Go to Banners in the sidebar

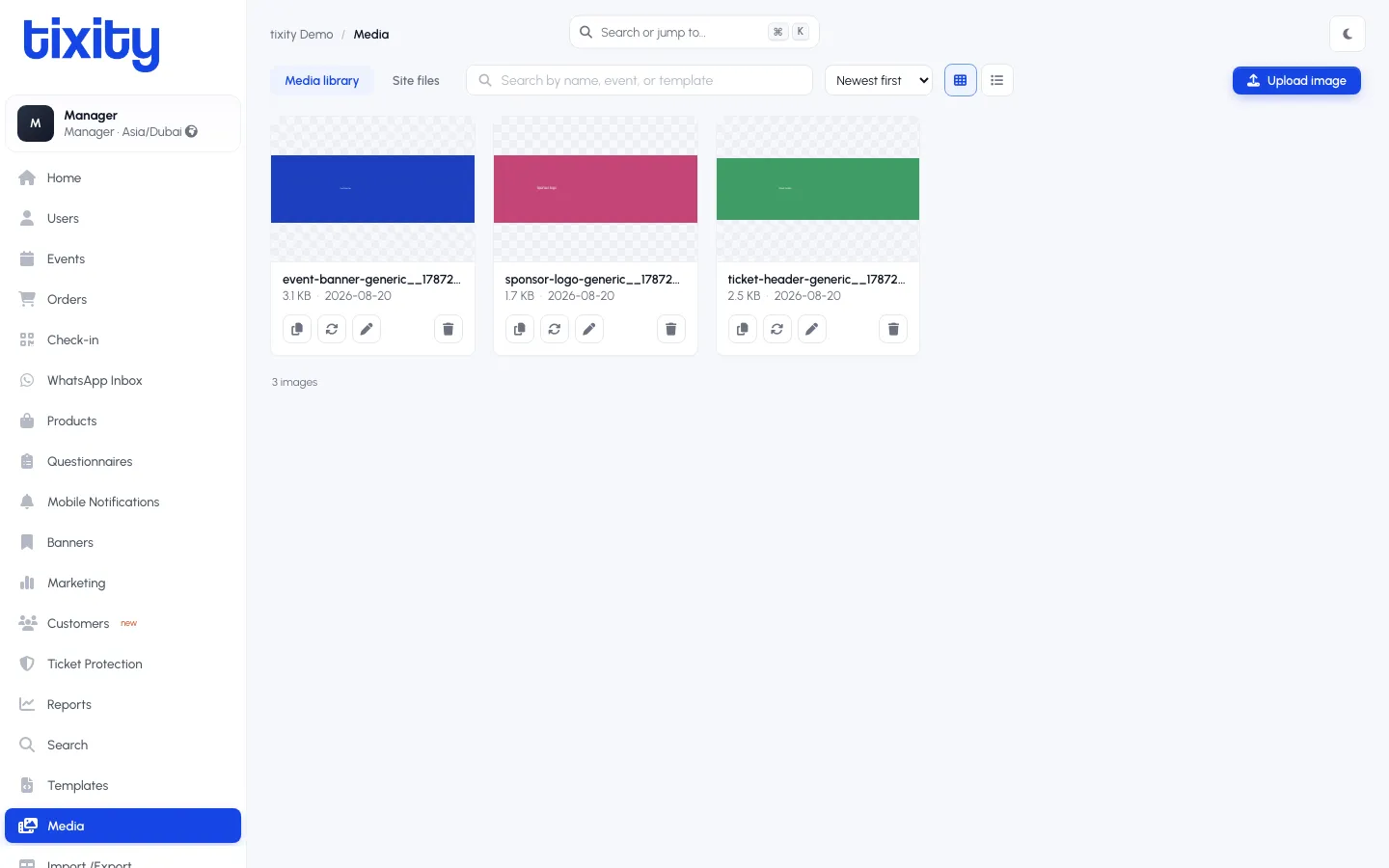(123, 542)
